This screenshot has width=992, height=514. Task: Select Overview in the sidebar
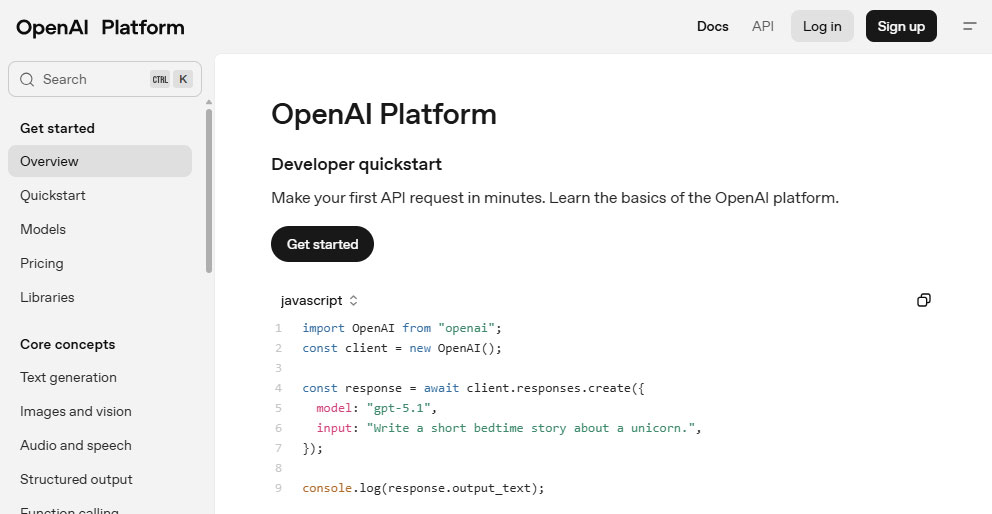coord(100,161)
